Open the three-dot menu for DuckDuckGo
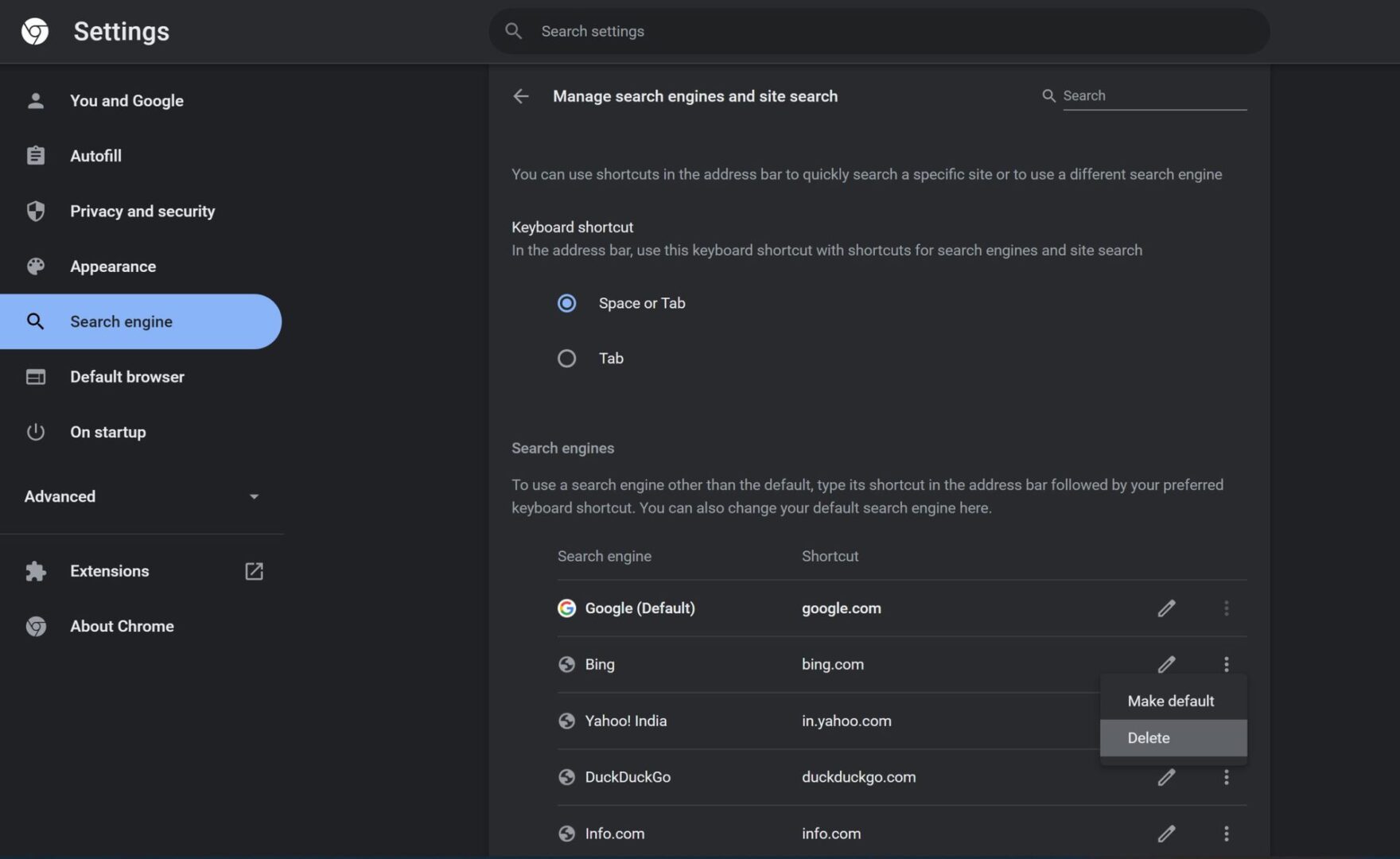 coord(1226,777)
